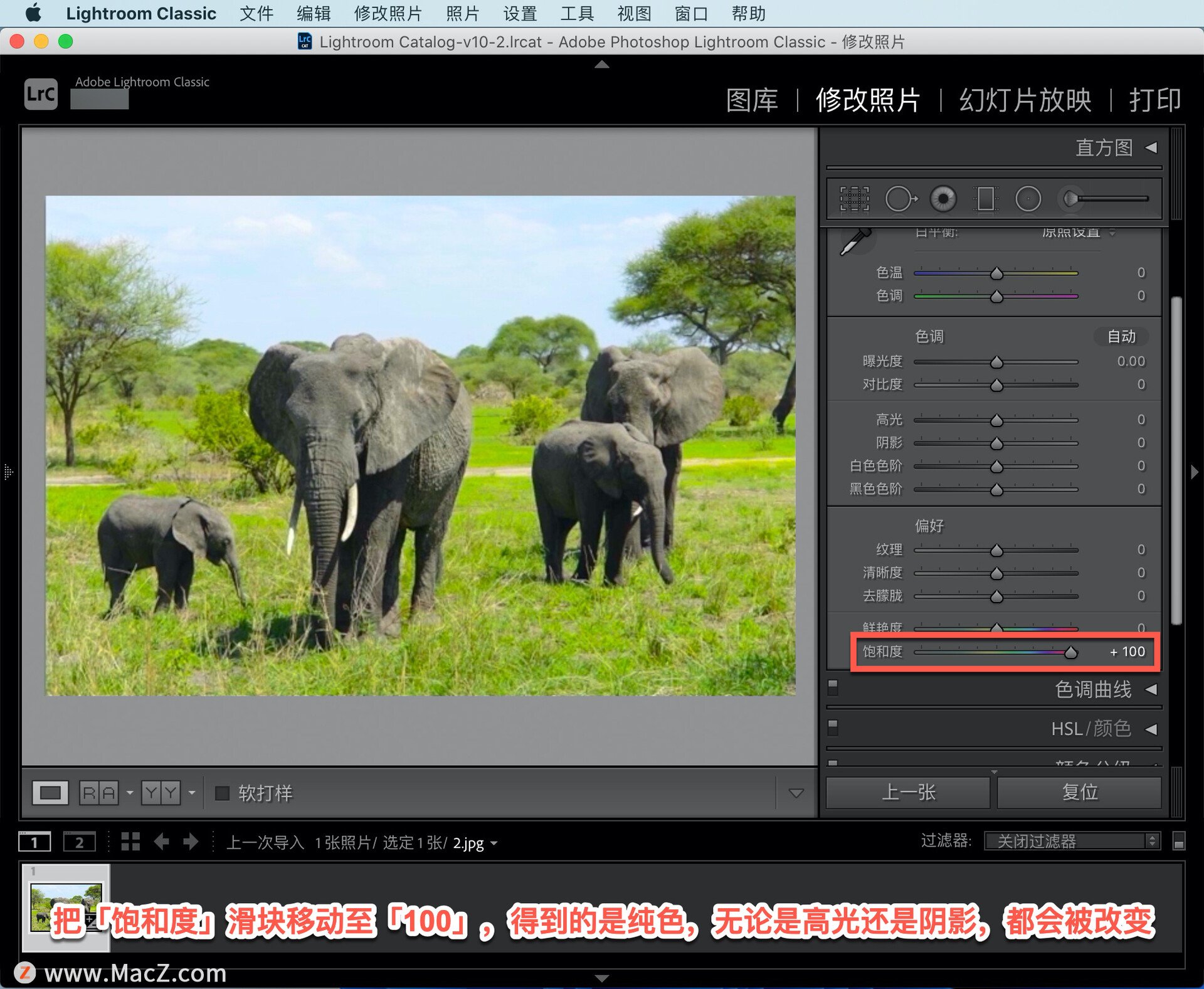This screenshot has height=989, width=1204.
Task: Open the 2.jpg filename dropdown arrow
Action: [495, 844]
